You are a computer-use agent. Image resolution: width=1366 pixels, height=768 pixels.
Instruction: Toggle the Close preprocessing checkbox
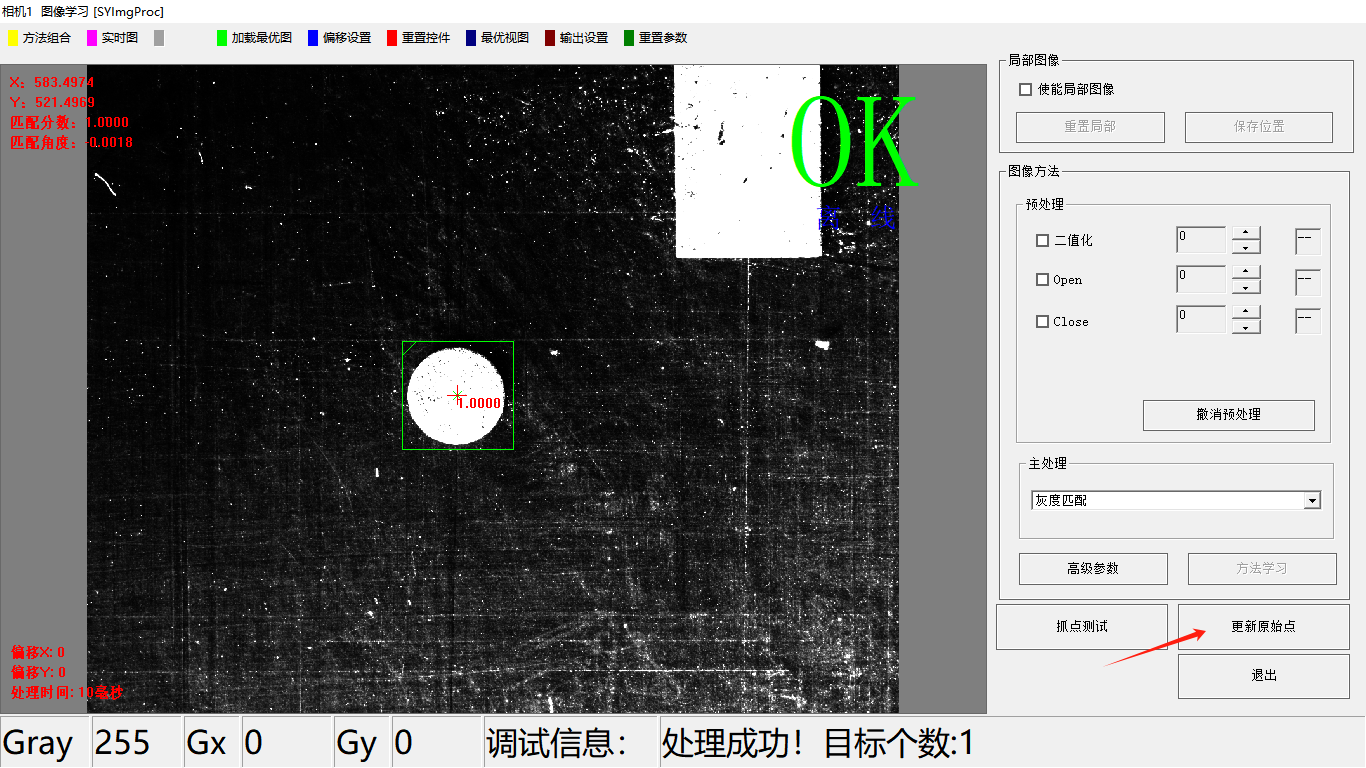pyautogui.click(x=1042, y=322)
